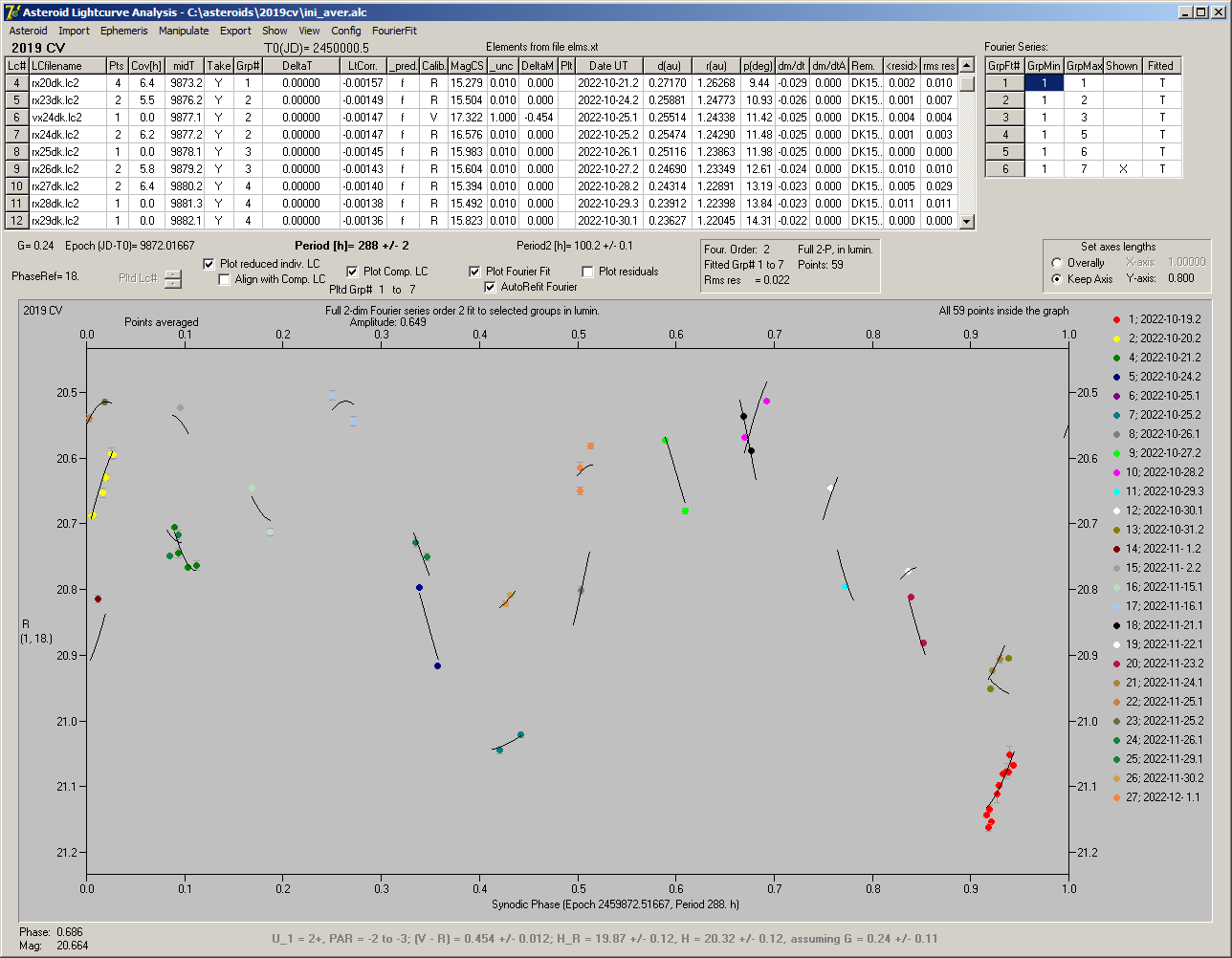The height and width of the screenshot is (958, 1232).
Task: Click the Period [h]= 288 +/- 2 label
Action: pyautogui.click(x=351, y=246)
